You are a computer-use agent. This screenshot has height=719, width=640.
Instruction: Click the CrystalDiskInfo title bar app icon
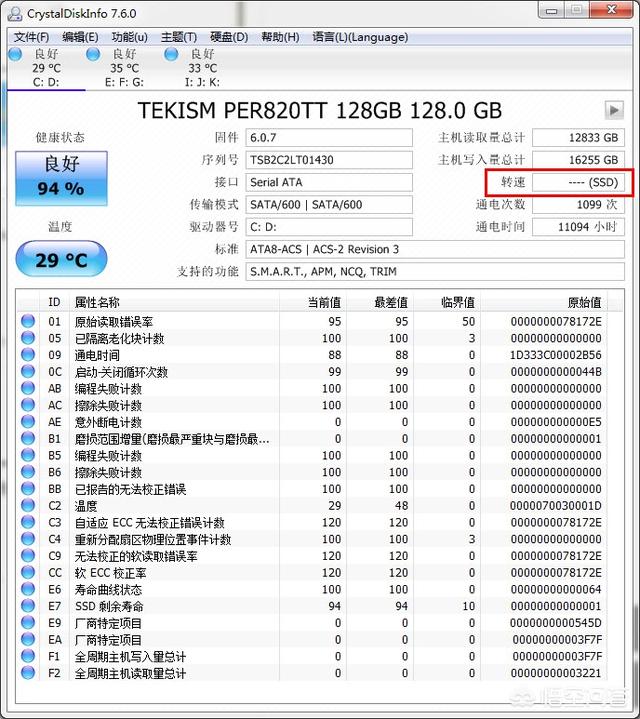click(x=15, y=13)
